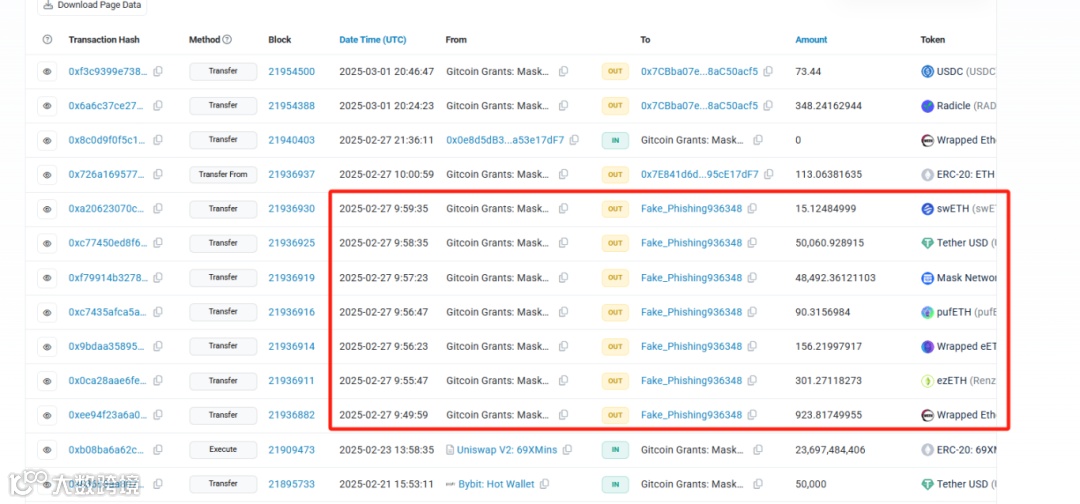Copy To address in the 73.44 USDC row
1080x504 pixels.
(x=768, y=72)
